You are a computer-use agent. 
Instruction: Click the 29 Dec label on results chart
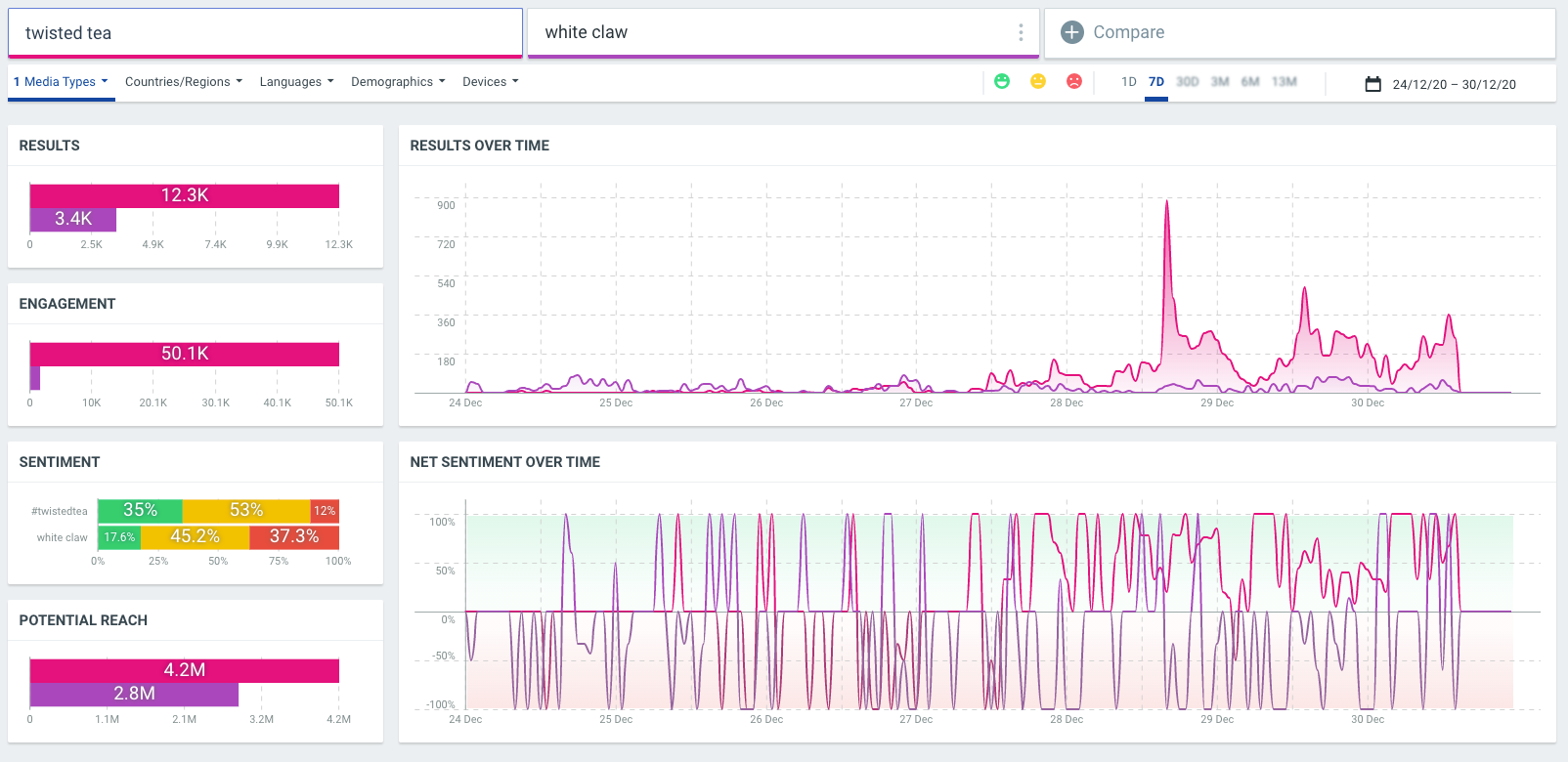[1217, 402]
